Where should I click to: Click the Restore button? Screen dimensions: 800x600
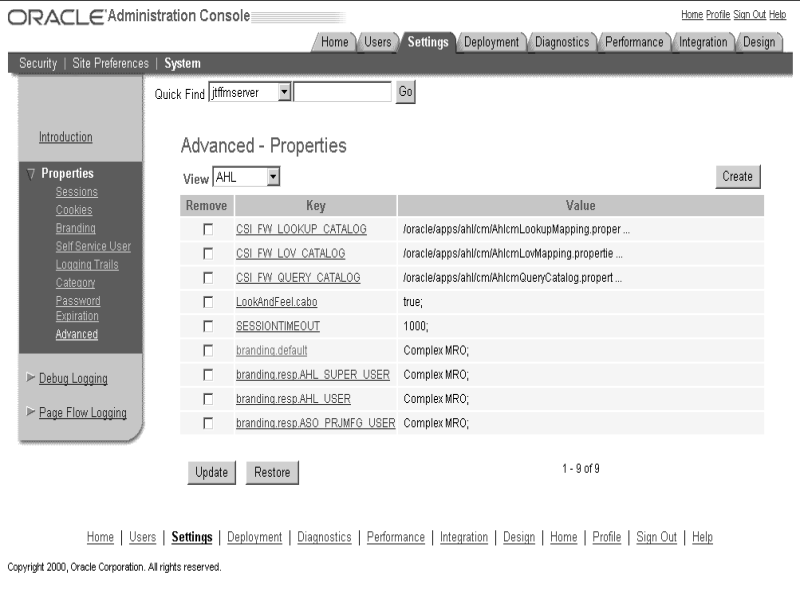(272, 472)
